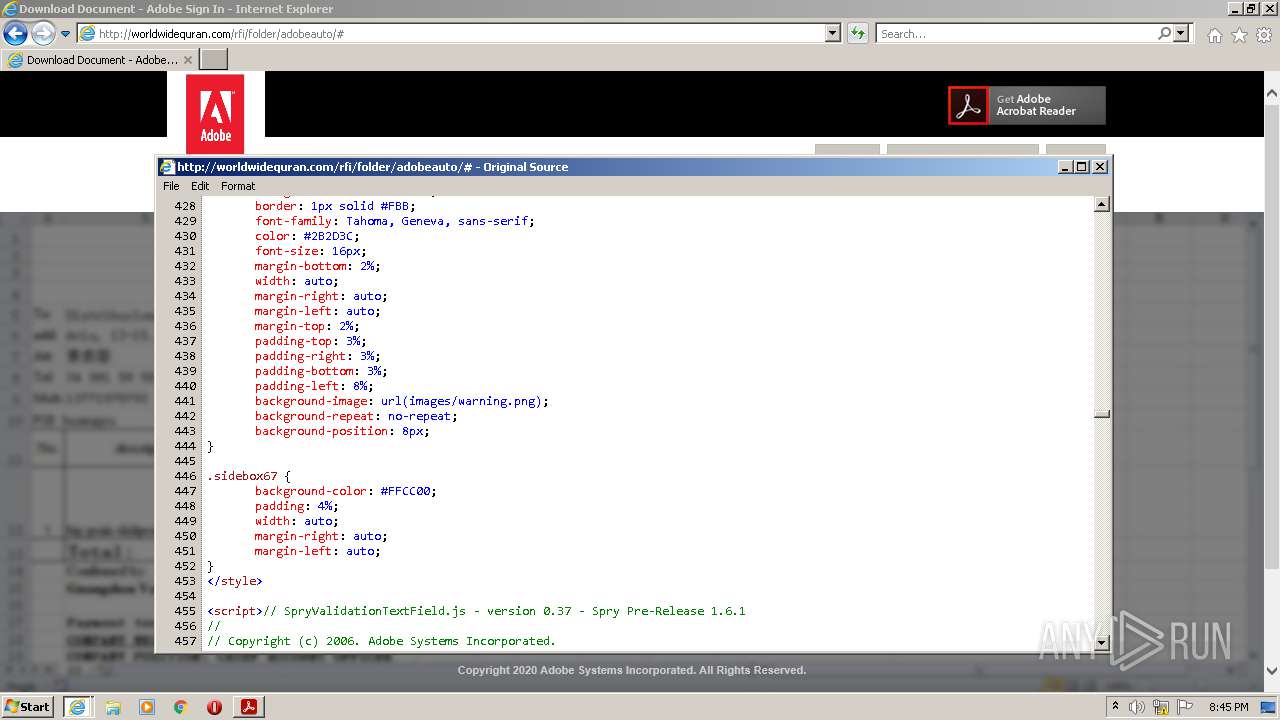Click the Get Adobe Acrobat Reader button
This screenshot has width=1280, height=720.
[x=1027, y=105]
